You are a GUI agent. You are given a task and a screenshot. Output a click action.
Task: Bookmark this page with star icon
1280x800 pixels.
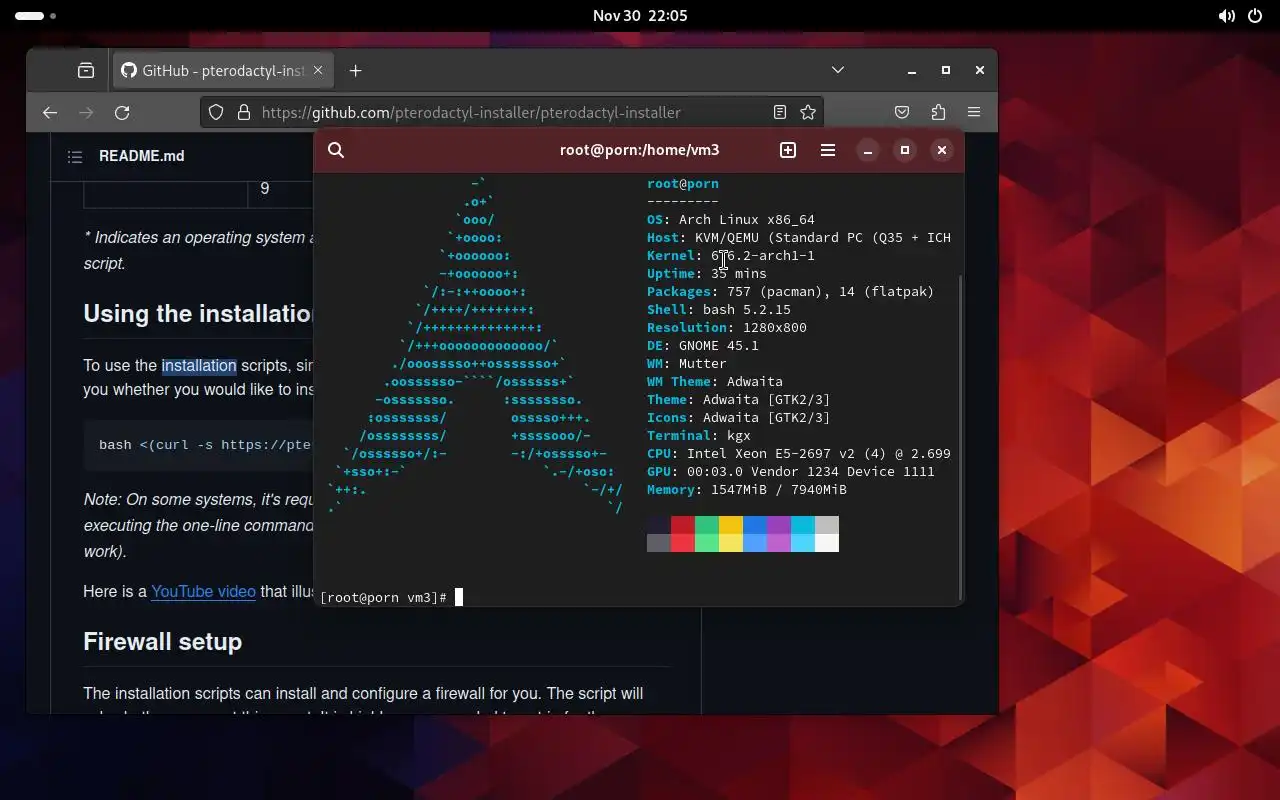tap(808, 113)
